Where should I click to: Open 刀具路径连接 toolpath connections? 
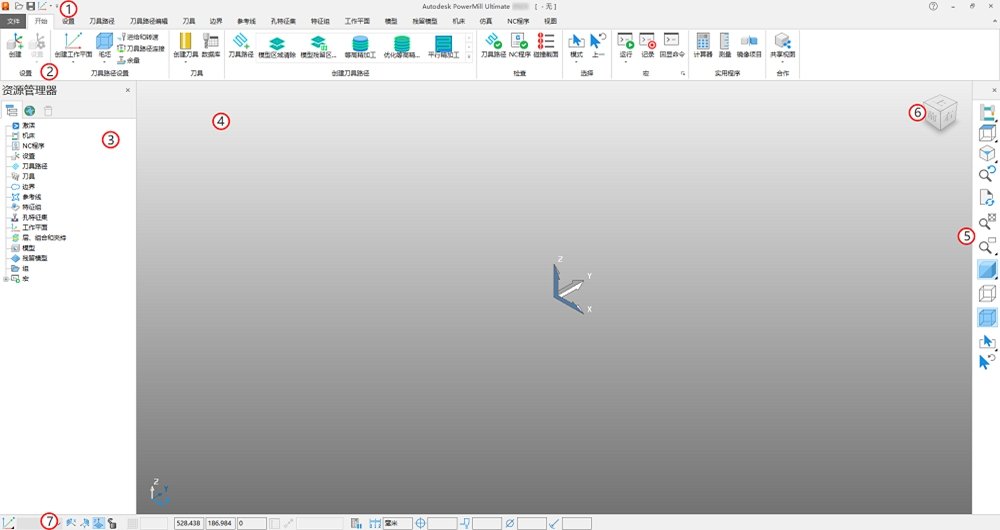pos(141,48)
